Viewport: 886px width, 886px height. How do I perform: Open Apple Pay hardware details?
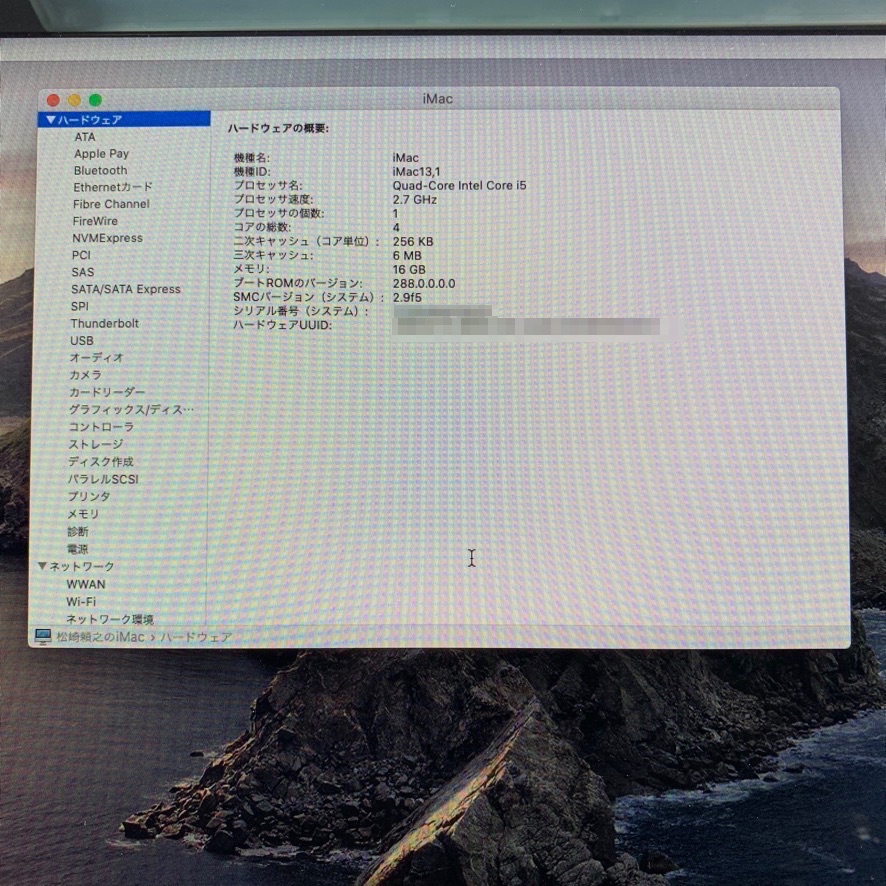[101, 154]
